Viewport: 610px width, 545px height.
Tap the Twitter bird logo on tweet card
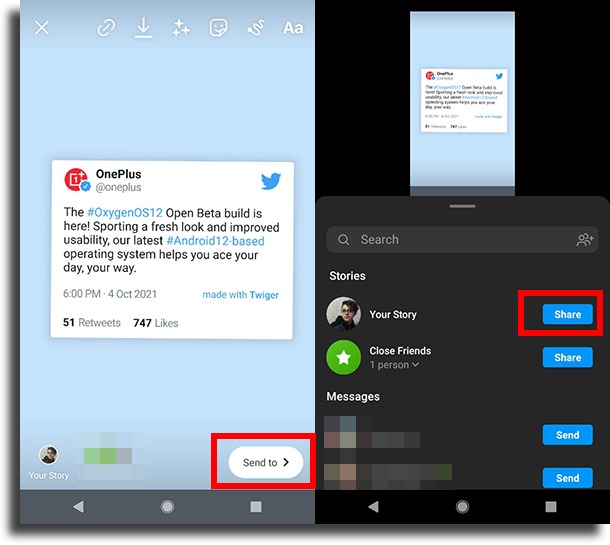click(x=271, y=181)
